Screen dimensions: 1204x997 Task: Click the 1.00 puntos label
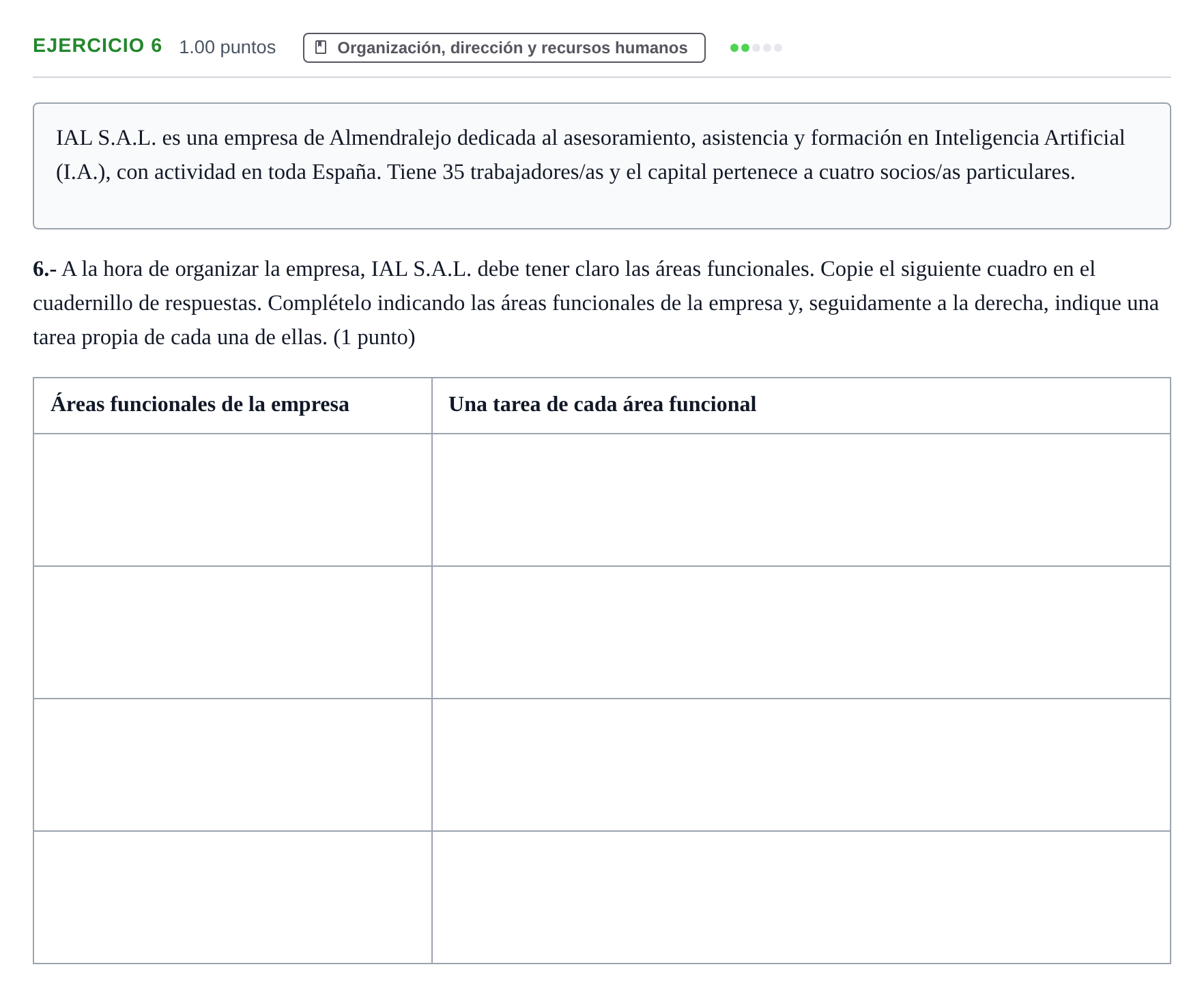click(x=227, y=47)
